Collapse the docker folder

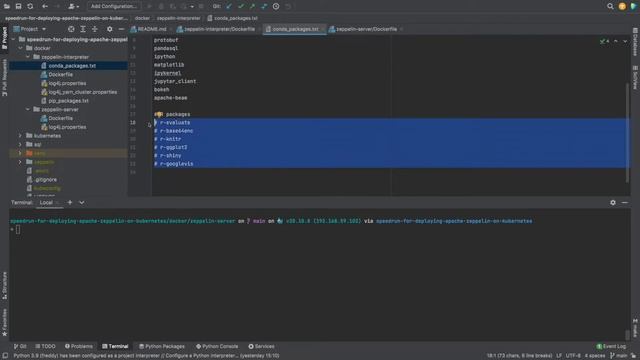point(20,48)
